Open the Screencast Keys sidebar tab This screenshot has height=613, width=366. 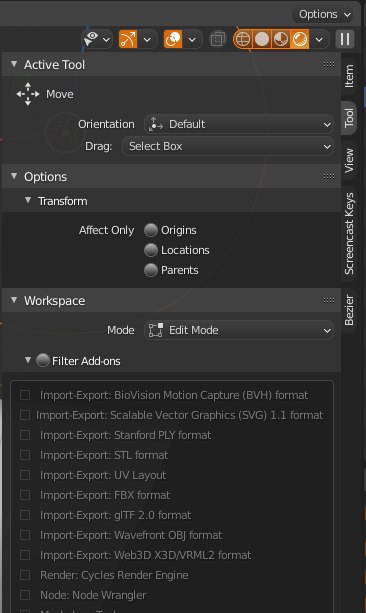pyautogui.click(x=349, y=233)
